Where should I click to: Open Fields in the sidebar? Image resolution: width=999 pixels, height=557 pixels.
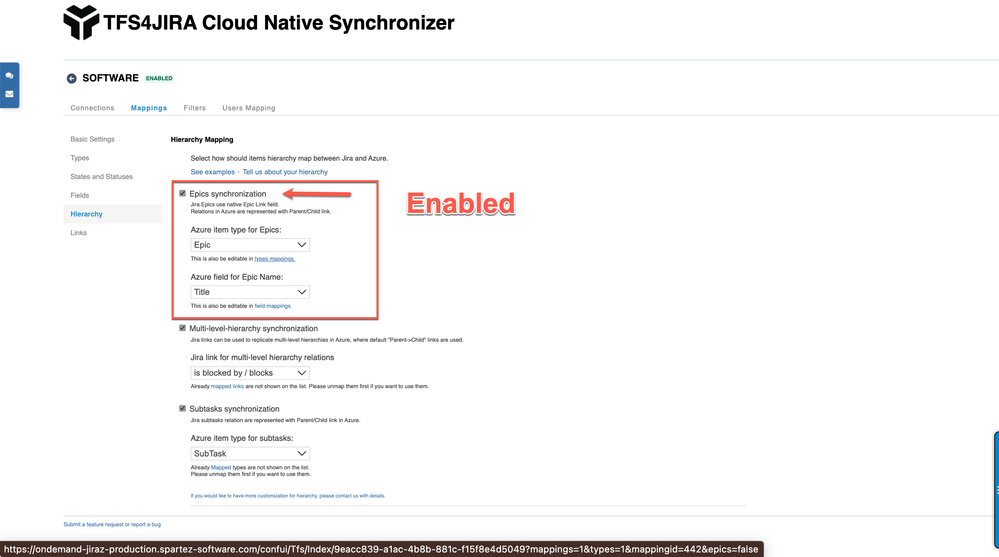pyautogui.click(x=80, y=195)
